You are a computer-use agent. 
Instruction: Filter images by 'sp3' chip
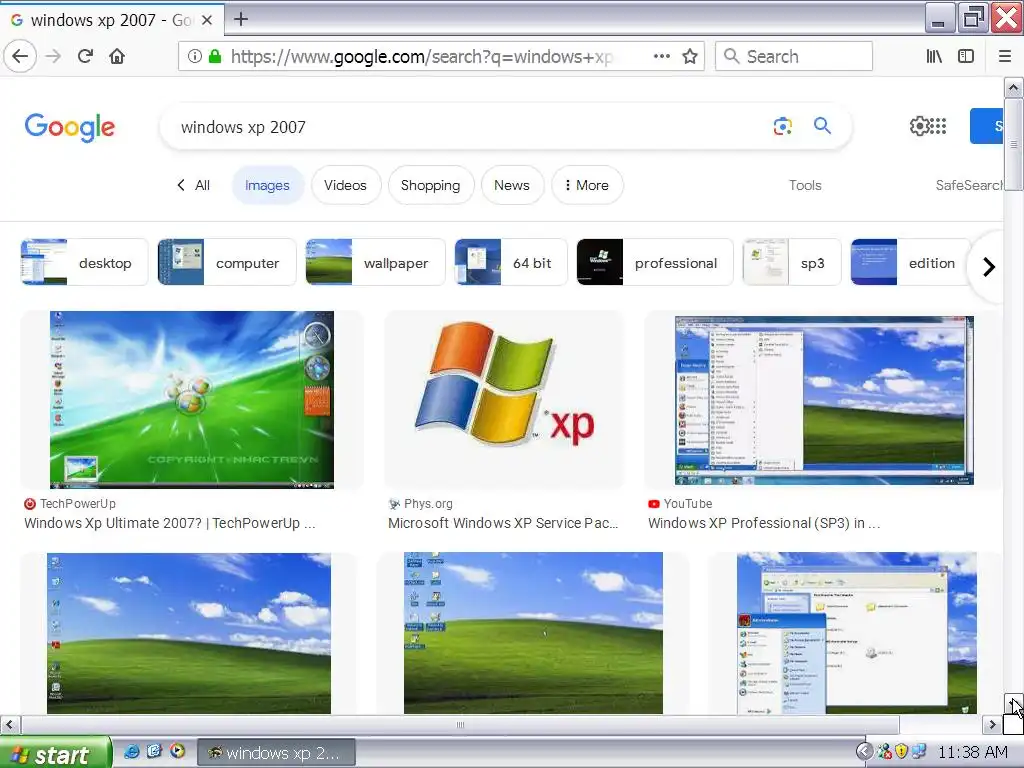[792, 263]
